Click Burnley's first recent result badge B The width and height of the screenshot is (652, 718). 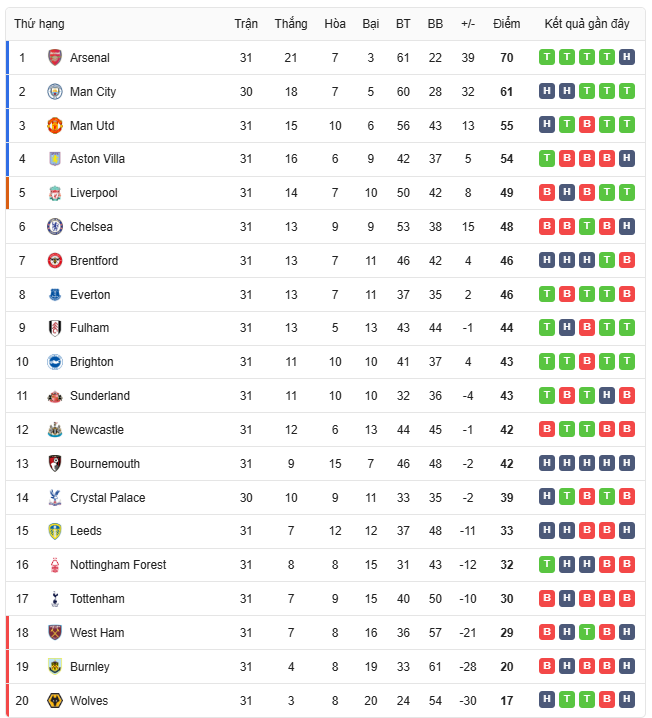(547, 667)
